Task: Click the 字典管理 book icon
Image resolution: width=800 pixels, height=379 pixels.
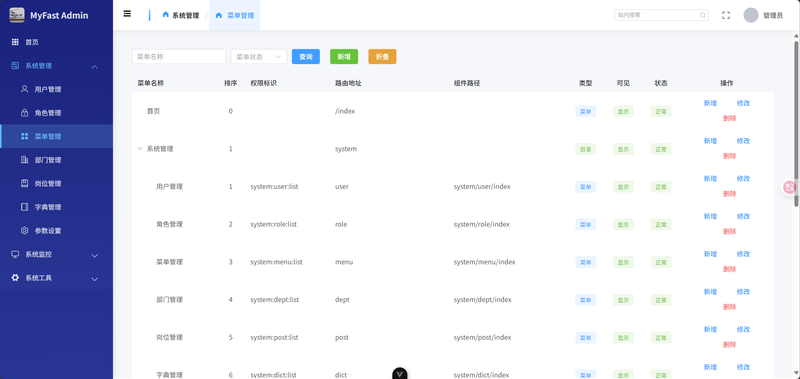Action: pyautogui.click(x=24, y=207)
